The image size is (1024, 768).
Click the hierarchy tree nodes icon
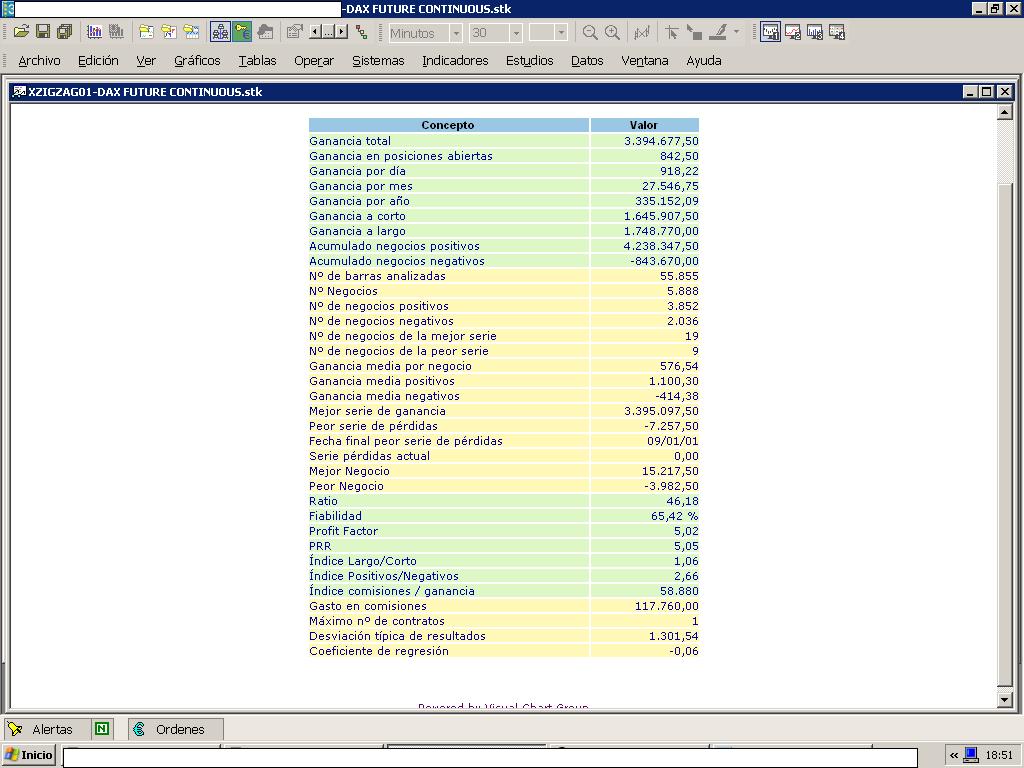click(361, 31)
